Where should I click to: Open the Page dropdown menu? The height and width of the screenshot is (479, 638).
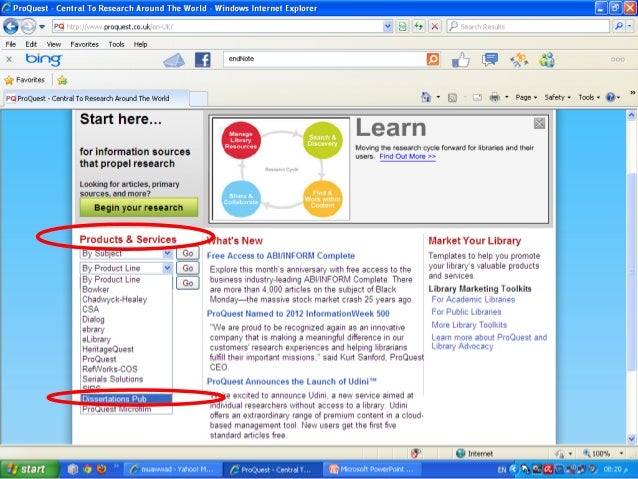526,98
